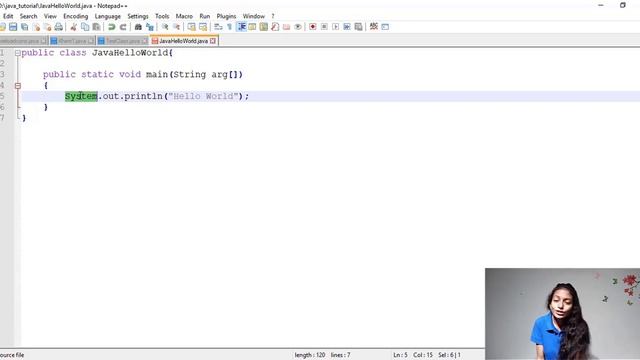Click the Save All toolbar icon
The height and width of the screenshot is (360, 640).
[24, 27]
